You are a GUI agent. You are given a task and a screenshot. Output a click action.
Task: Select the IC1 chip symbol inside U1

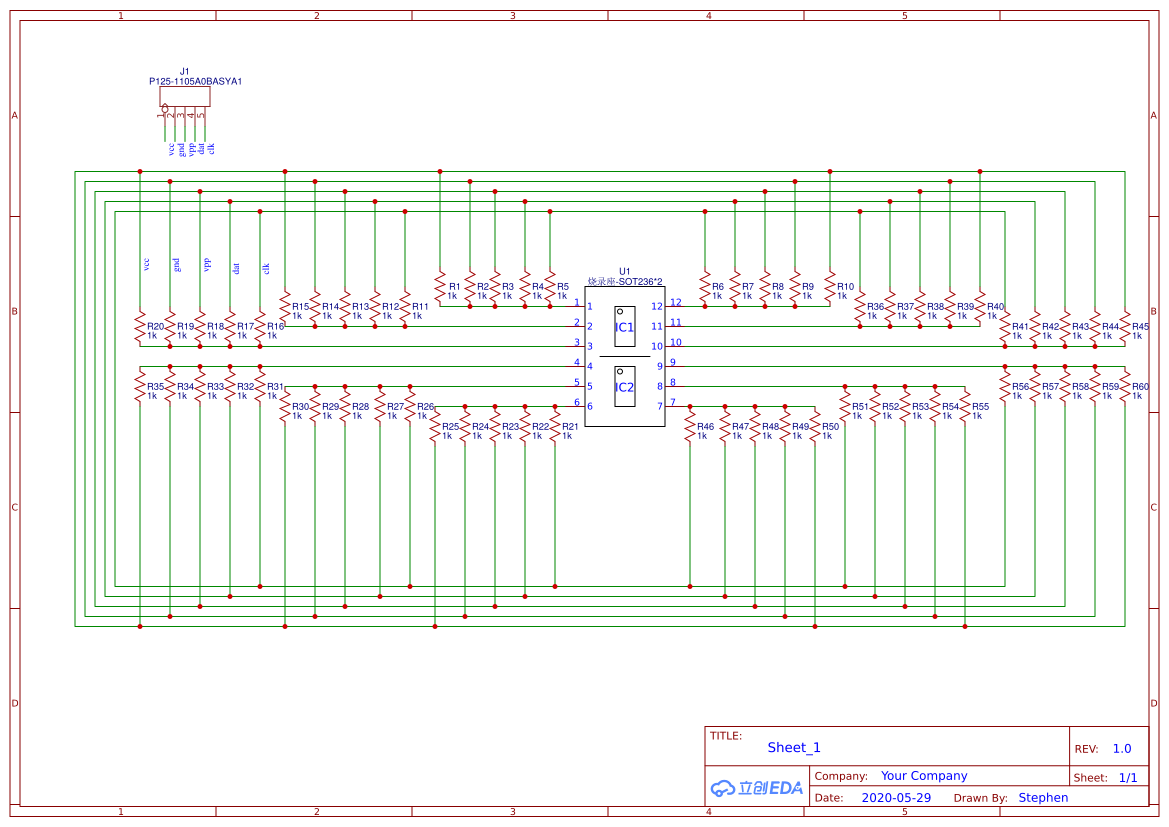pyautogui.click(x=625, y=327)
